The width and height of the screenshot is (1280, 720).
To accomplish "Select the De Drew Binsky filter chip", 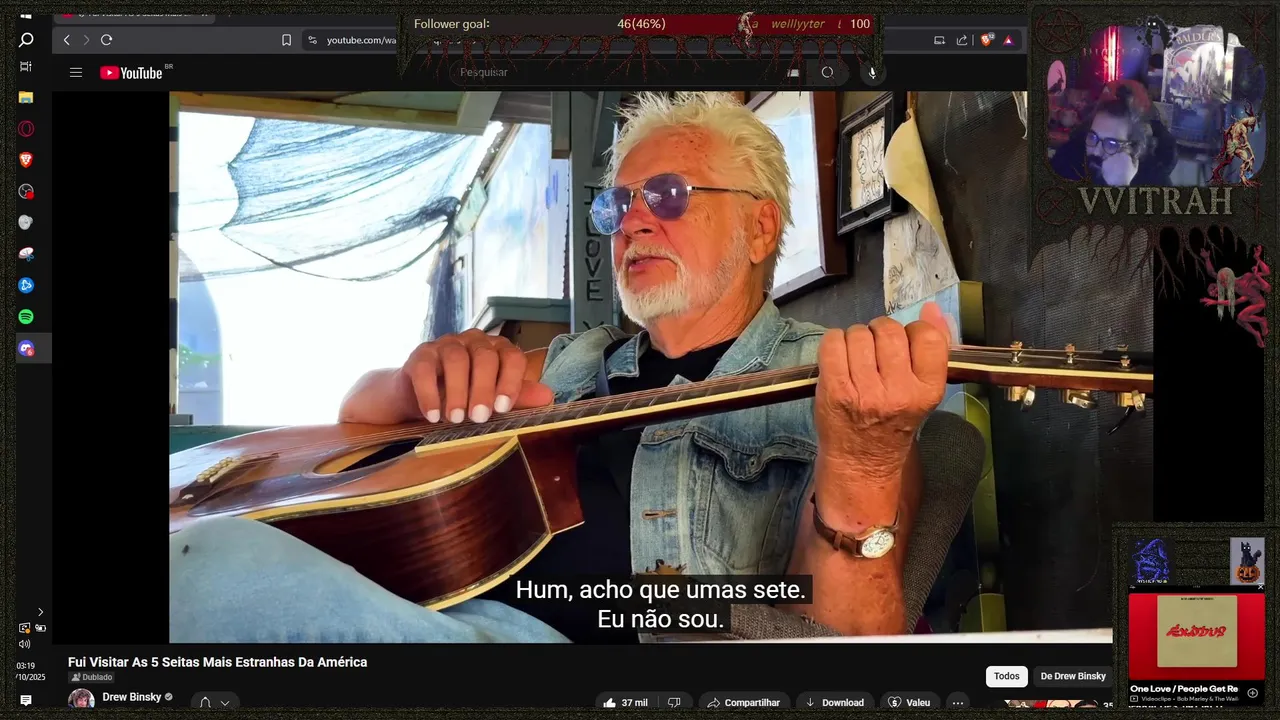I will coord(1073,676).
